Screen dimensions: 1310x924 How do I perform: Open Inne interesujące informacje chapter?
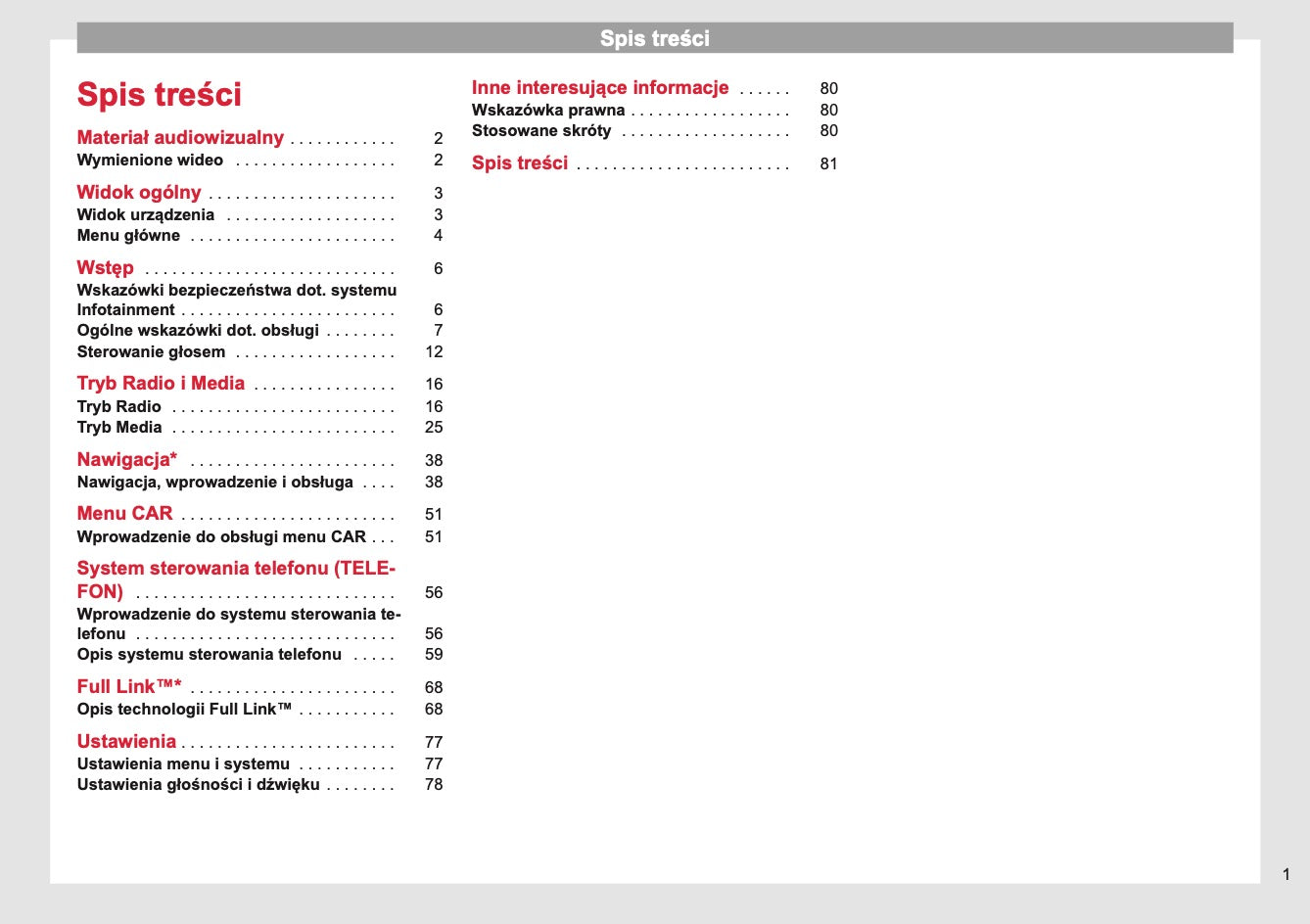tap(600, 88)
